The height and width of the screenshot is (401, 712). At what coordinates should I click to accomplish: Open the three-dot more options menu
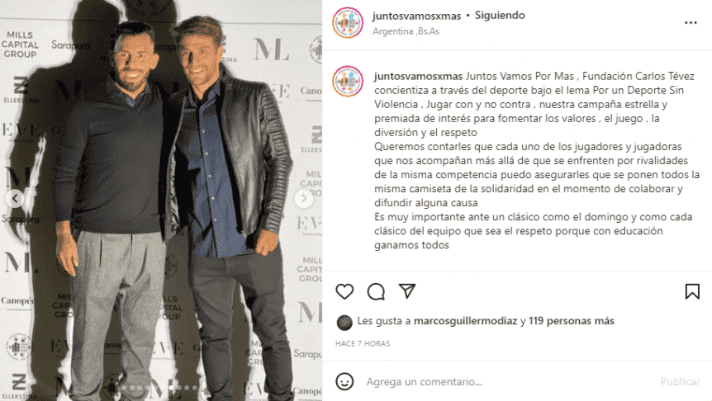[x=691, y=22]
